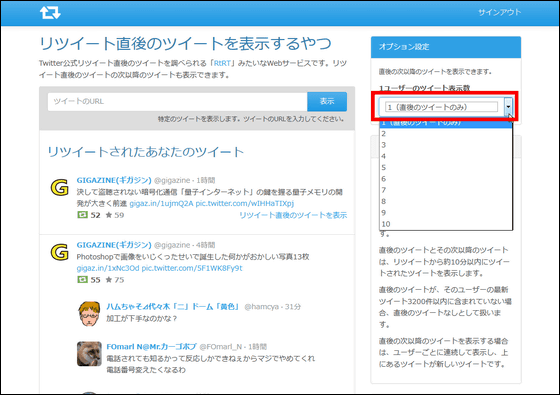Click GIGAZINE avatar on the 1時間 tweet
Screen dimensions: 560x395
pos(59,188)
